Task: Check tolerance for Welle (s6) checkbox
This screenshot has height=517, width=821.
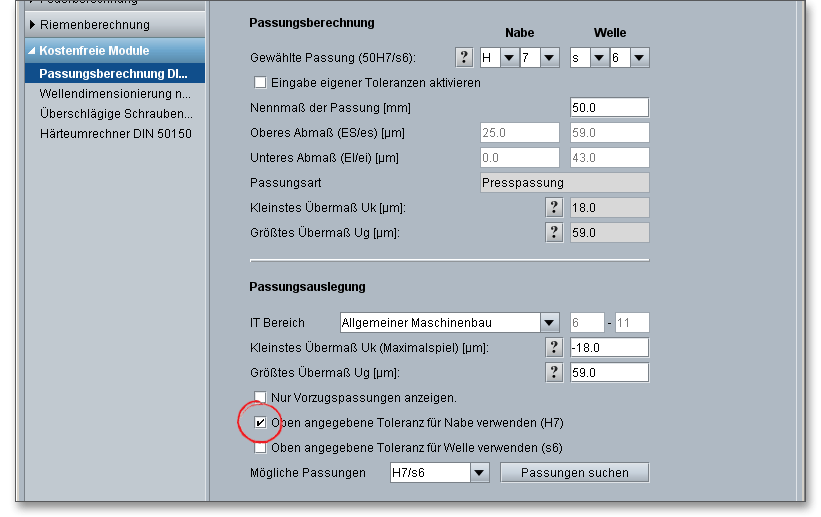Action: [261, 448]
